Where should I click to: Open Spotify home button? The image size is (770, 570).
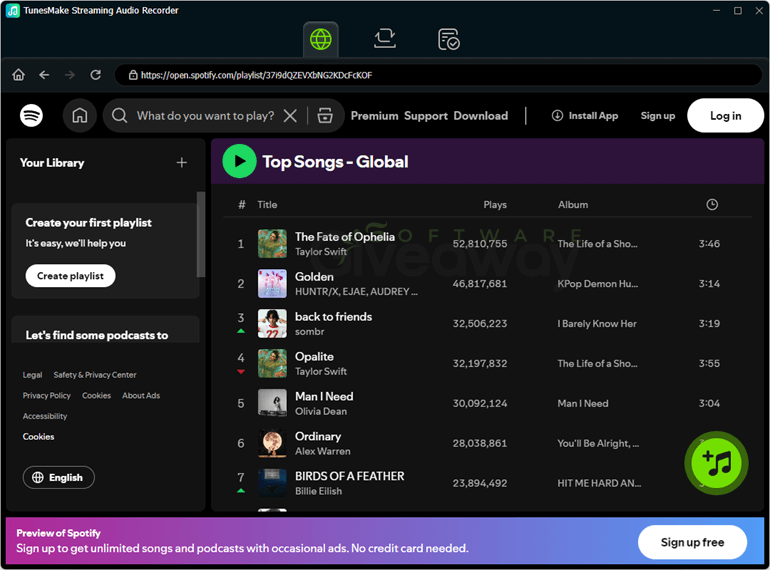click(80, 115)
